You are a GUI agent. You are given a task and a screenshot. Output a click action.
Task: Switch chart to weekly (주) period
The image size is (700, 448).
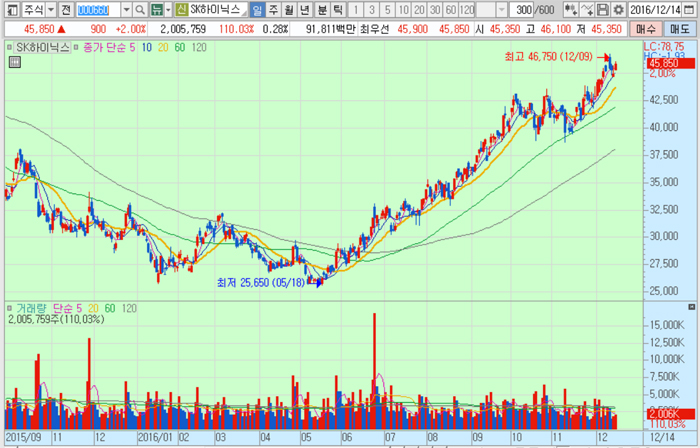274,9
